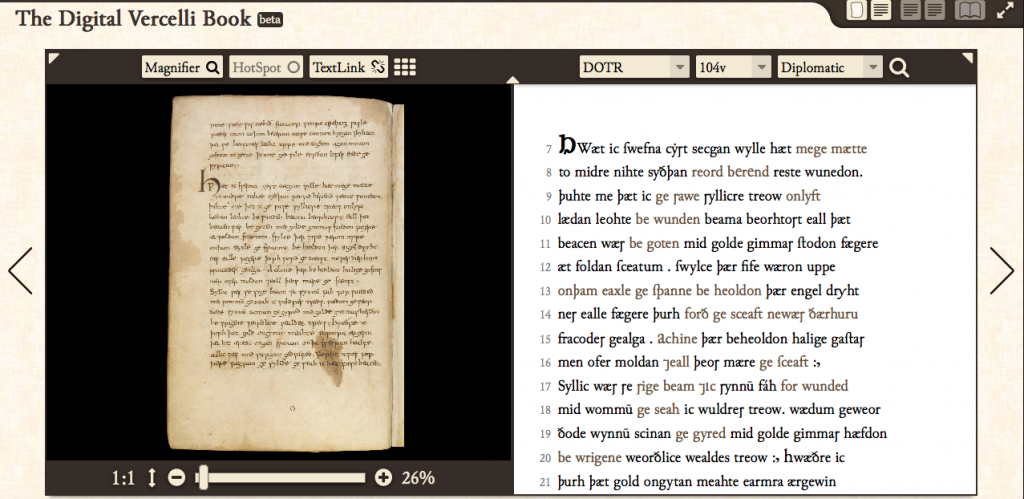Image resolution: width=1024 pixels, height=499 pixels.
Task: Click the image zoom slider track
Action: [x=281, y=478]
